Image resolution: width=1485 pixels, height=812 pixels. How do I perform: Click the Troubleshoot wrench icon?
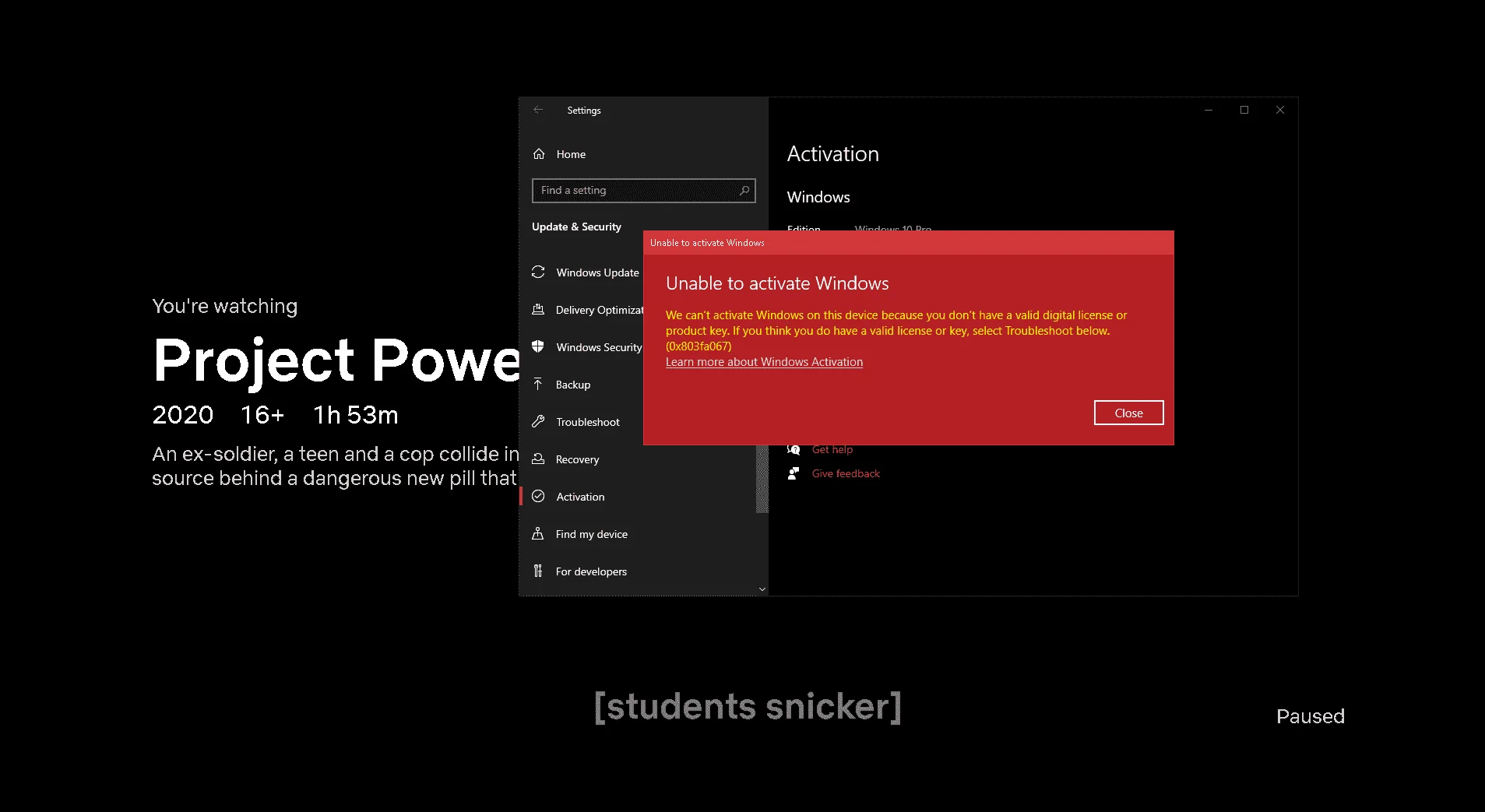click(538, 421)
